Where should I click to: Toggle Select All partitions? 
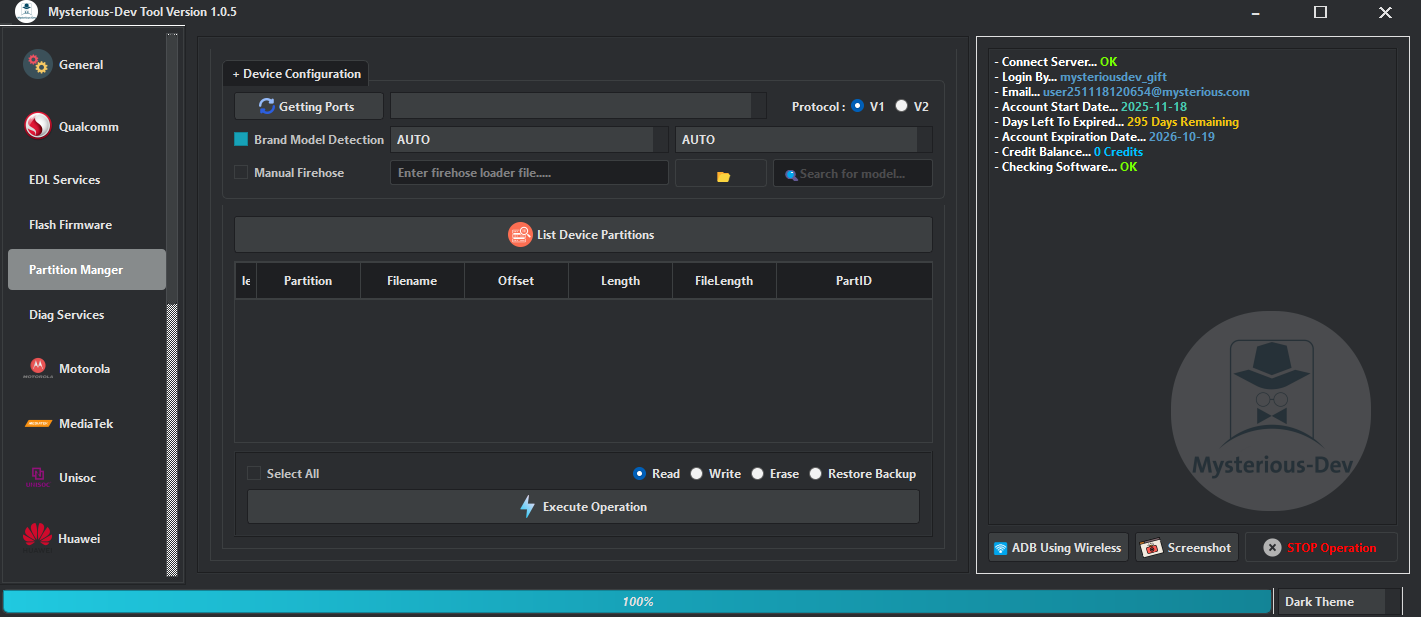coord(254,473)
